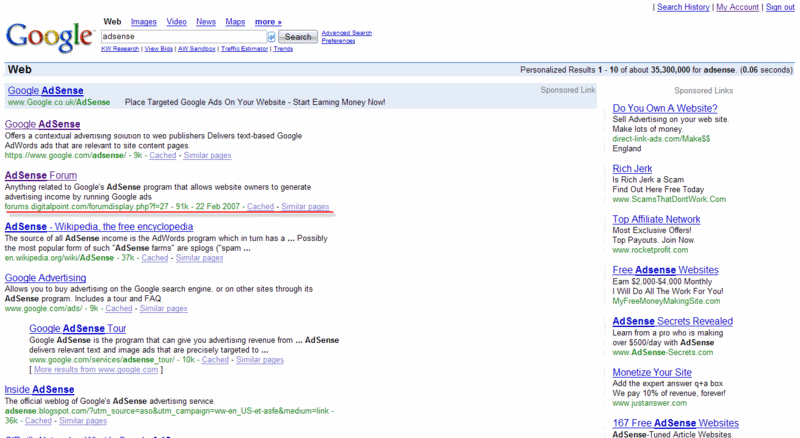Click More results from www.google.com

coord(96,369)
